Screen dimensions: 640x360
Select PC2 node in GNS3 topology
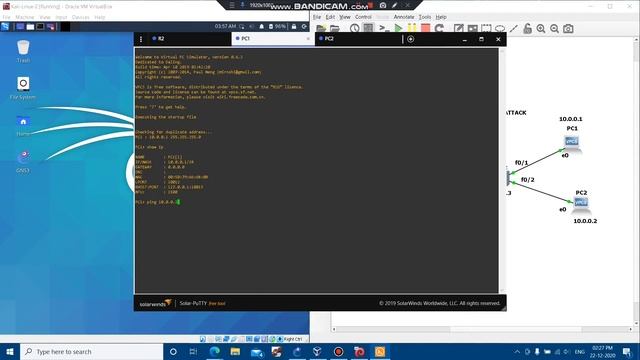[581, 204]
